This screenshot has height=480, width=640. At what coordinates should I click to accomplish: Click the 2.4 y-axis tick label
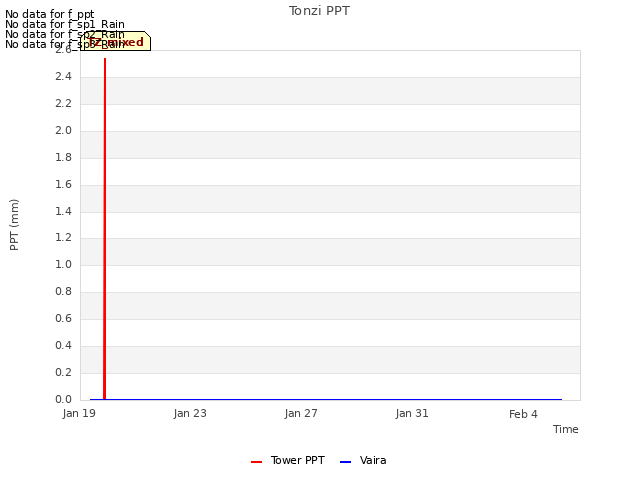(63, 76)
